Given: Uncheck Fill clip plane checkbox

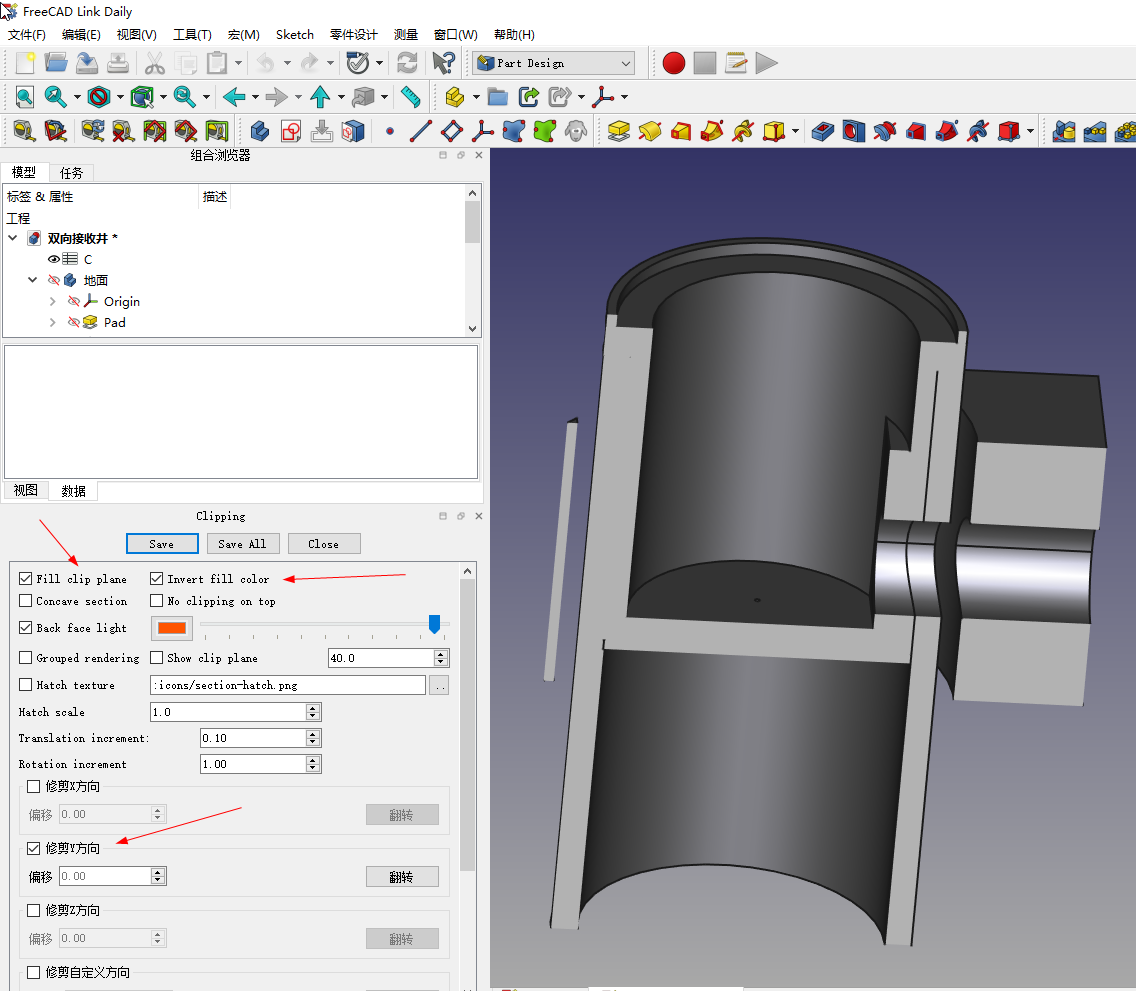Looking at the screenshot, I should [26, 579].
